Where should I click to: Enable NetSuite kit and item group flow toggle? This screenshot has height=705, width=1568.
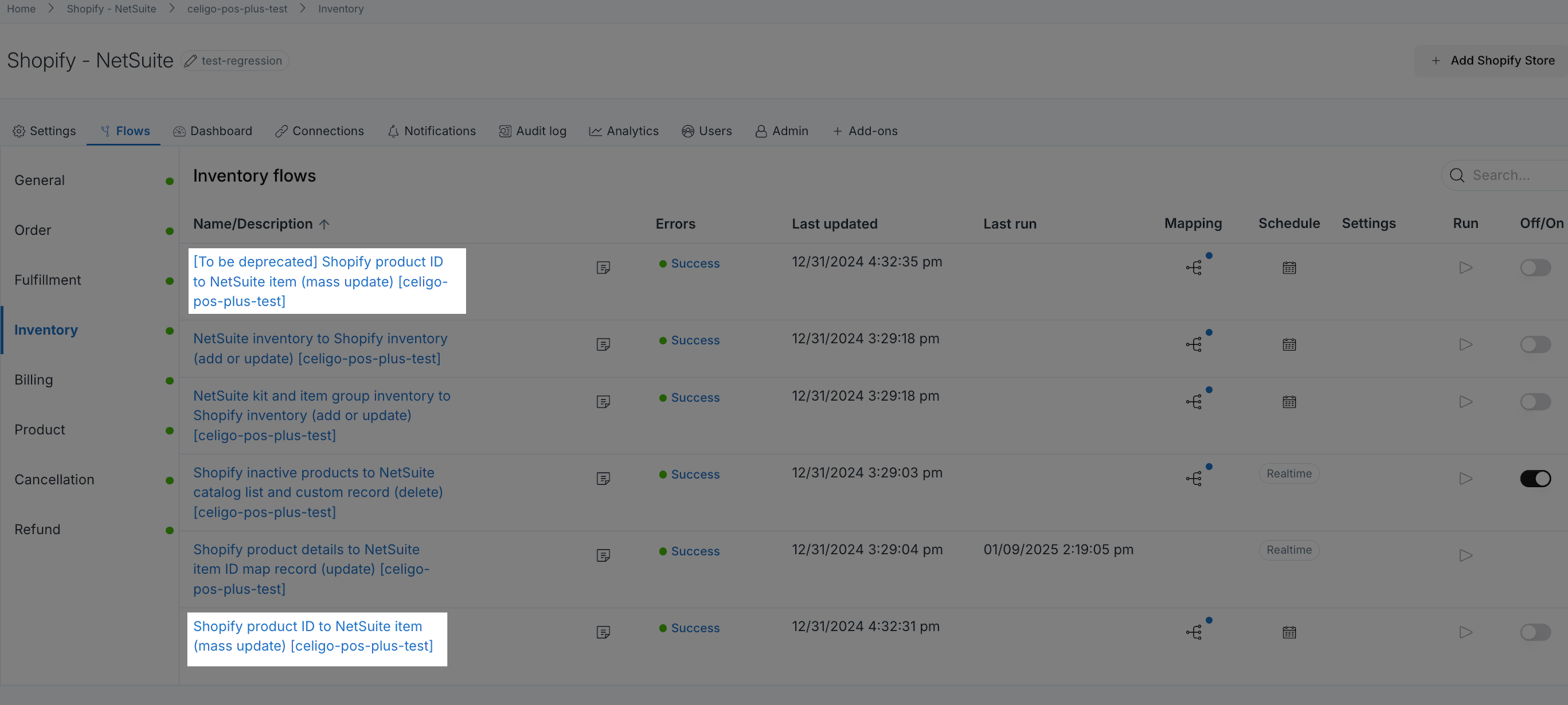(x=1535, y=402)
